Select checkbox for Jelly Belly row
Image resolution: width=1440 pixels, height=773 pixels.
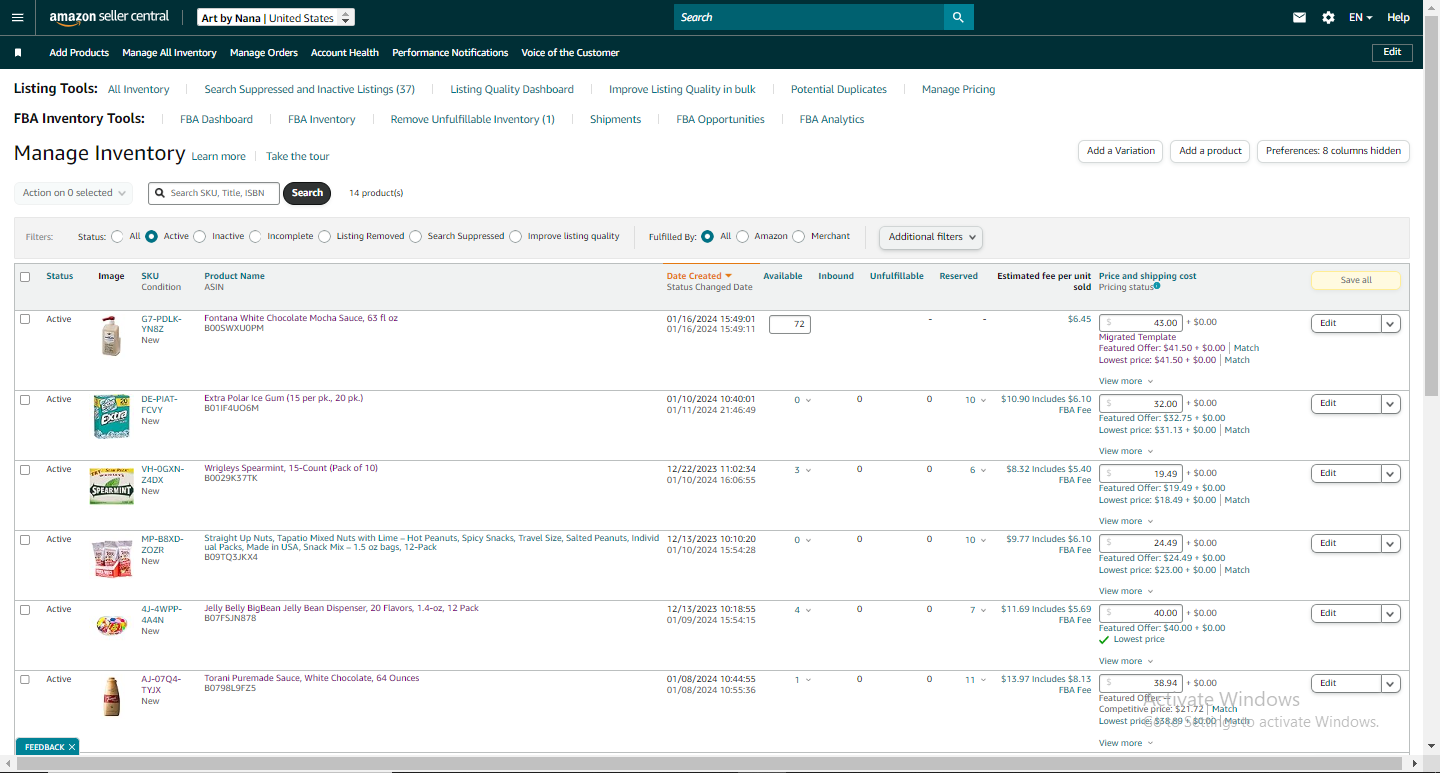point(25,609)
